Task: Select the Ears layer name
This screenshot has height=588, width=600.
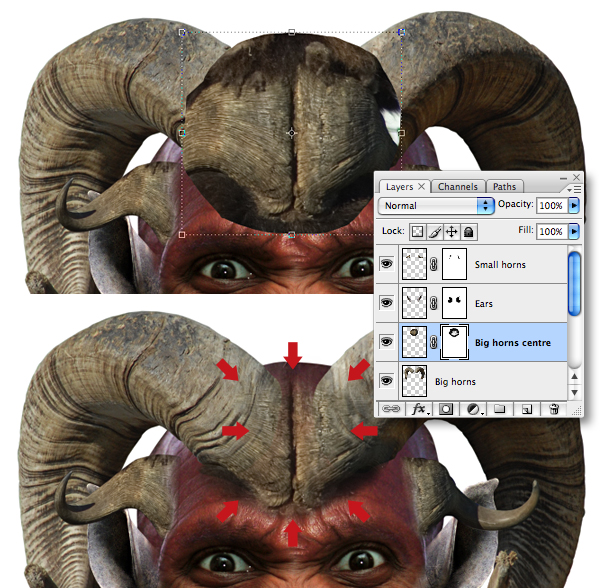Action: (484, 304)
